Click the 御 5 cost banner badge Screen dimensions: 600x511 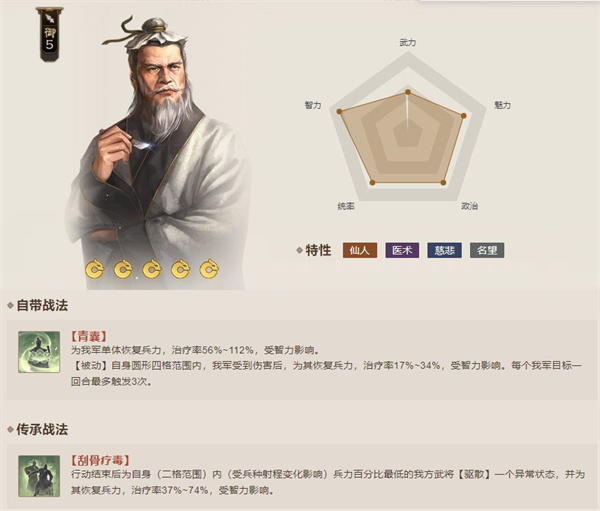point(50,35)
